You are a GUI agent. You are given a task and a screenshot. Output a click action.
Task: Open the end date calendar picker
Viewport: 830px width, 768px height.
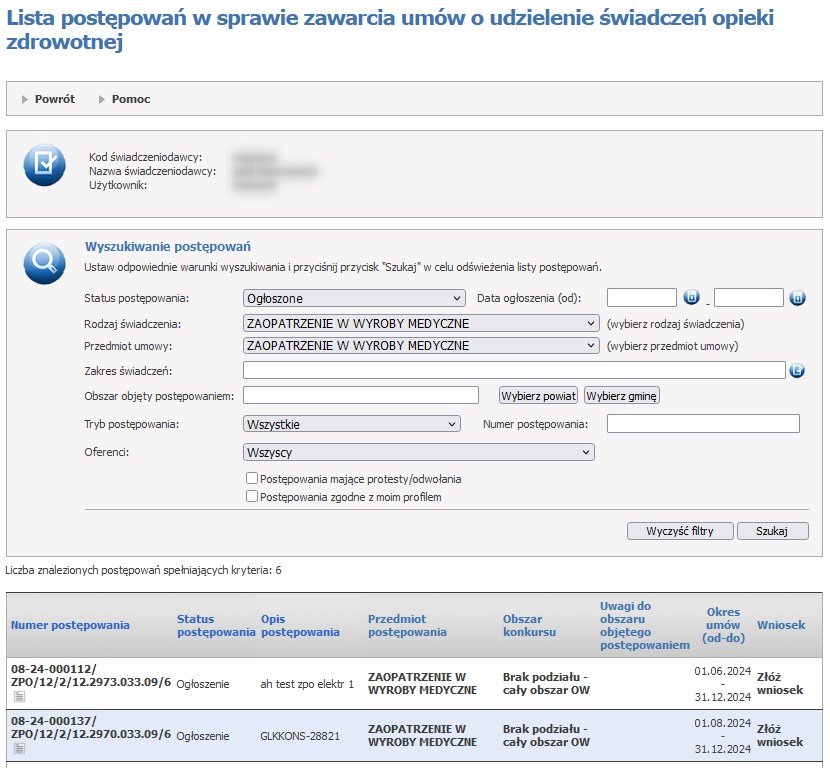point(797,298)
